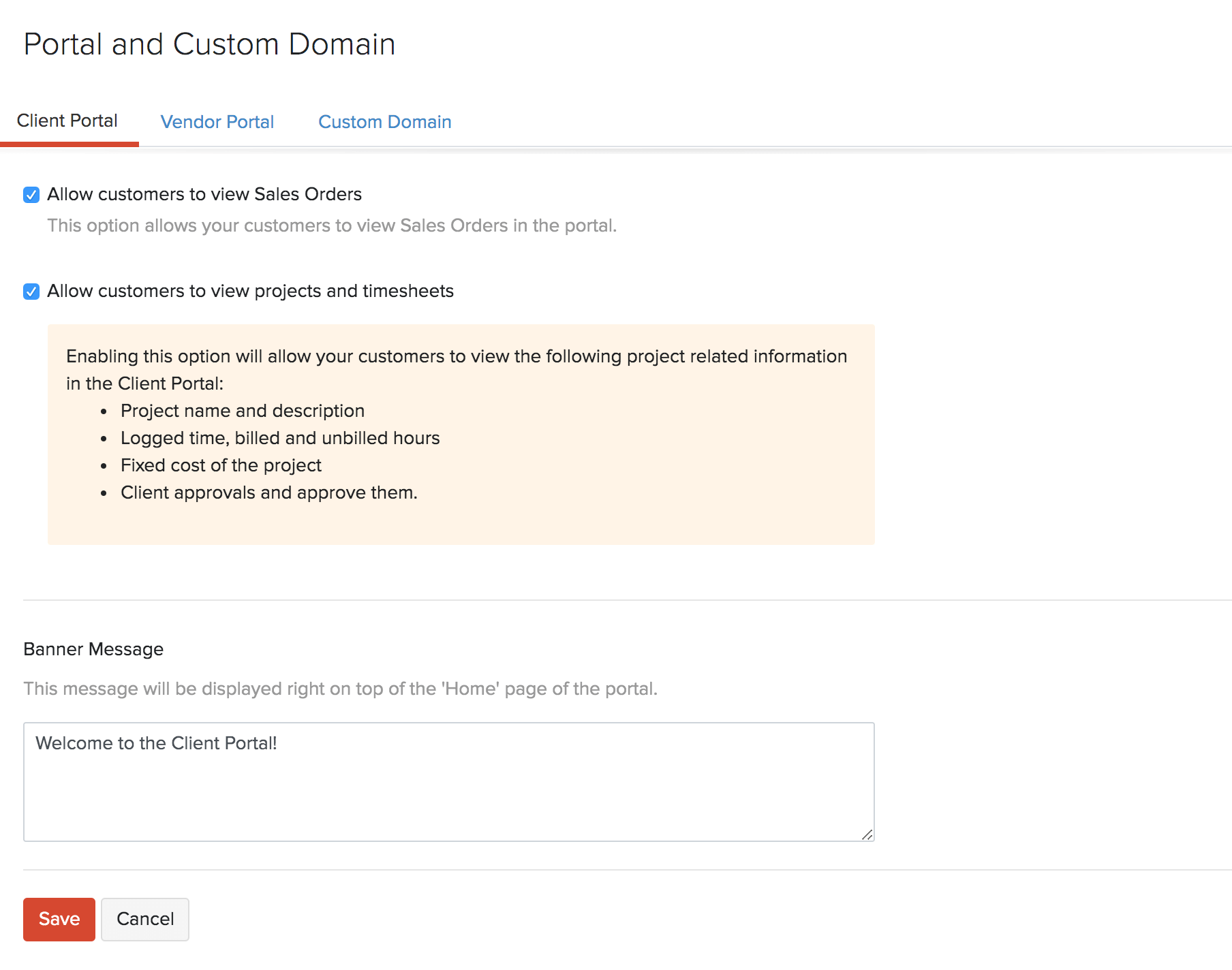Click the 'Allow customers to view Sales Orders' label
This screenshot has height=970, width=1232.
204,195
